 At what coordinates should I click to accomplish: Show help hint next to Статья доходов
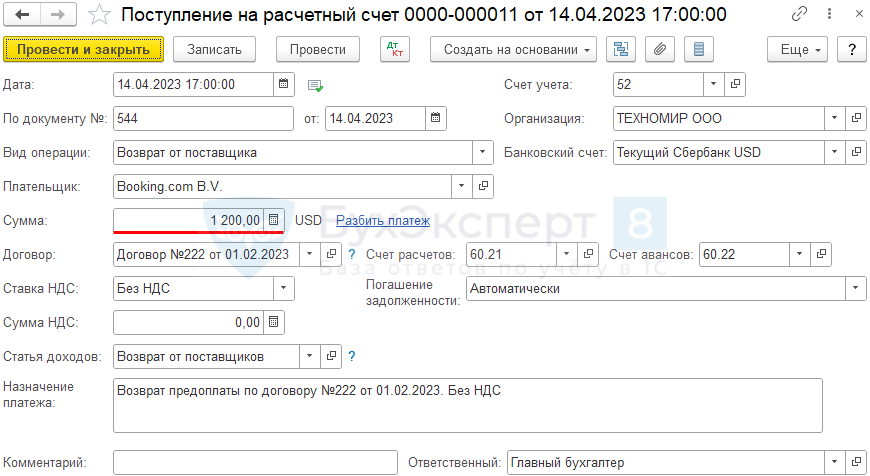coord(352,356)
